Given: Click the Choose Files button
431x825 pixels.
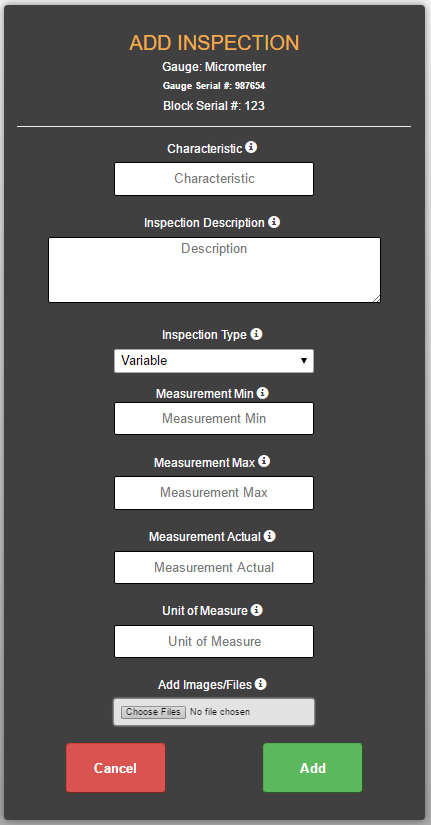Looking at the screenshot, I should tap(153, 712).
